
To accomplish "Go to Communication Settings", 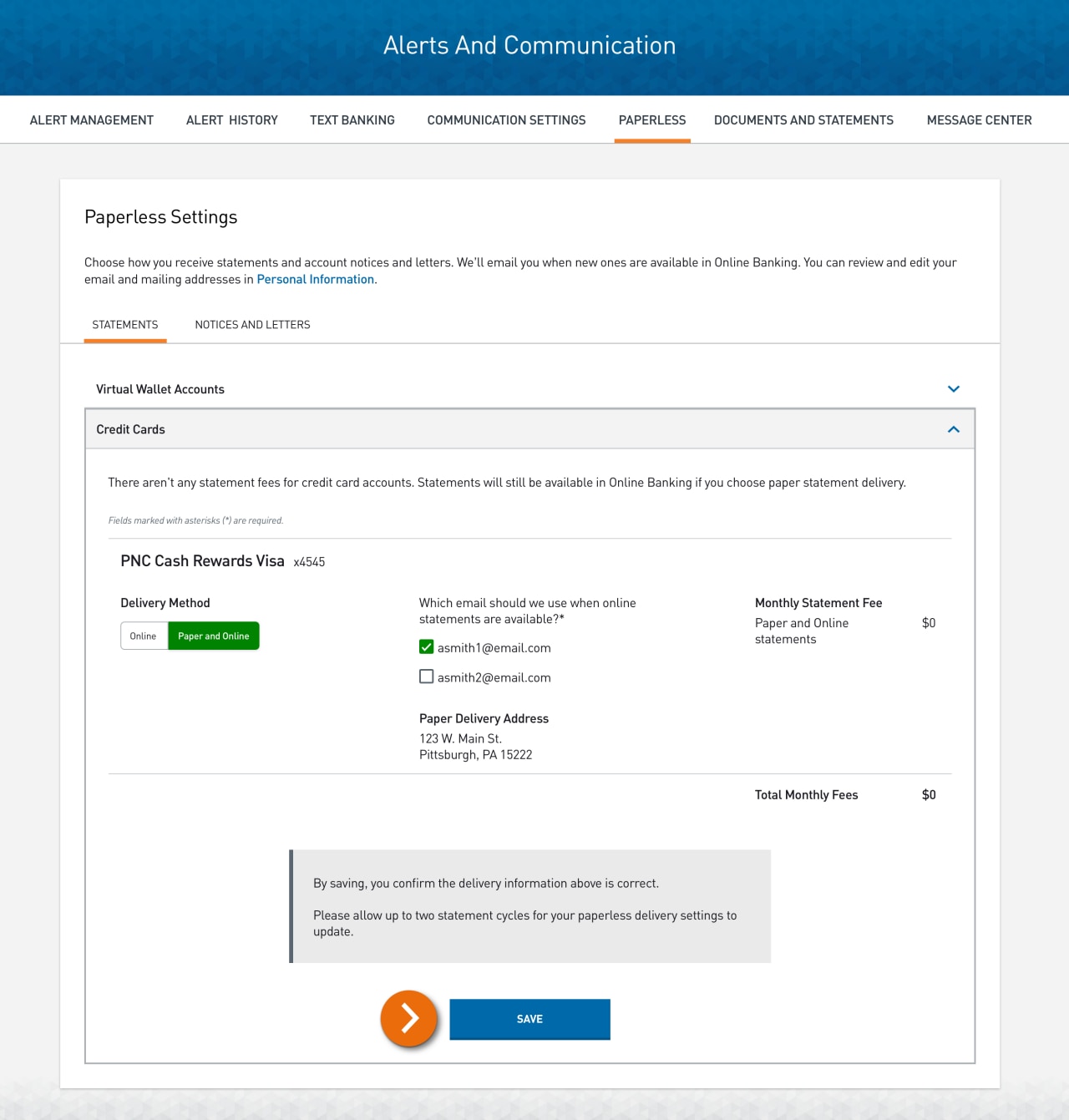I will coord(506,119).
